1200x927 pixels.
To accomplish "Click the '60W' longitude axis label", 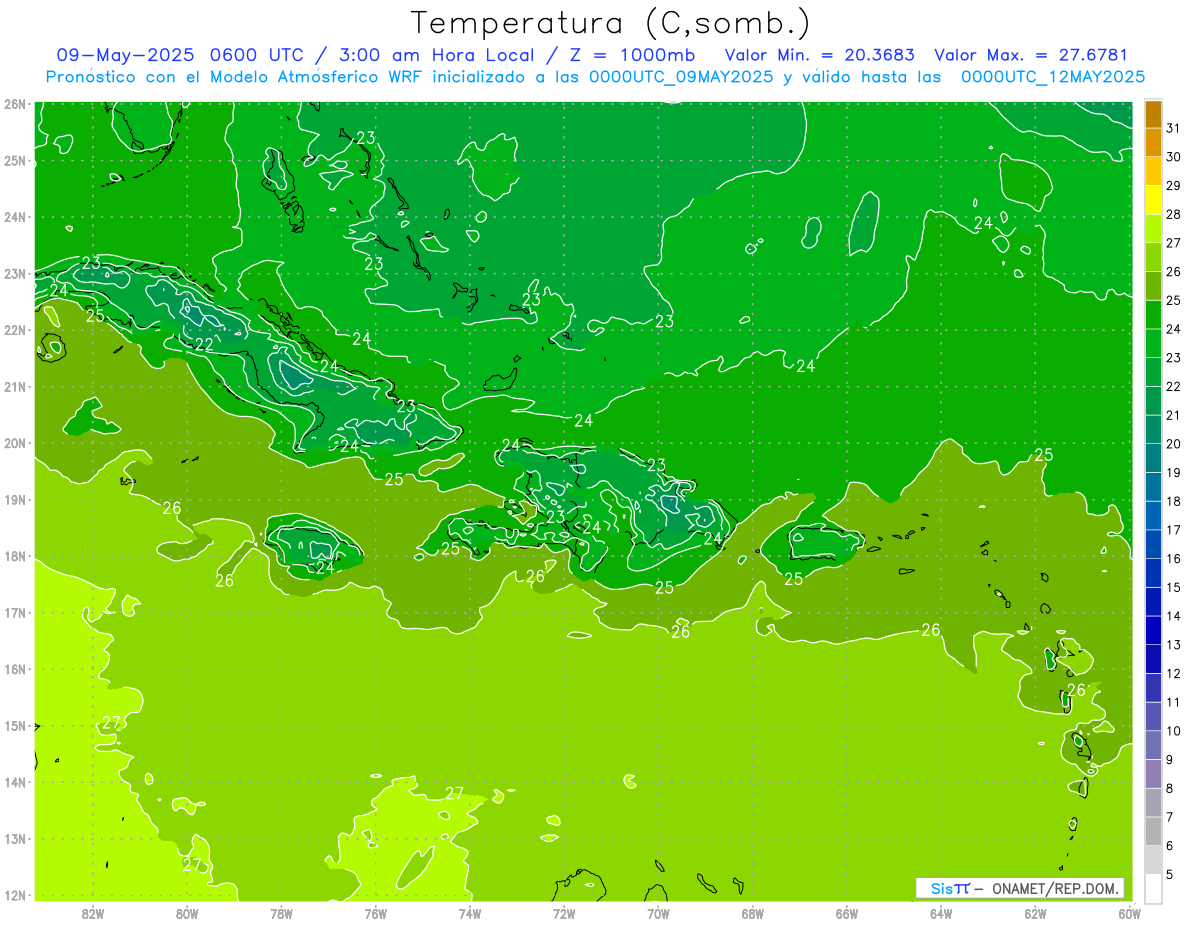I will pos(1130,913).
